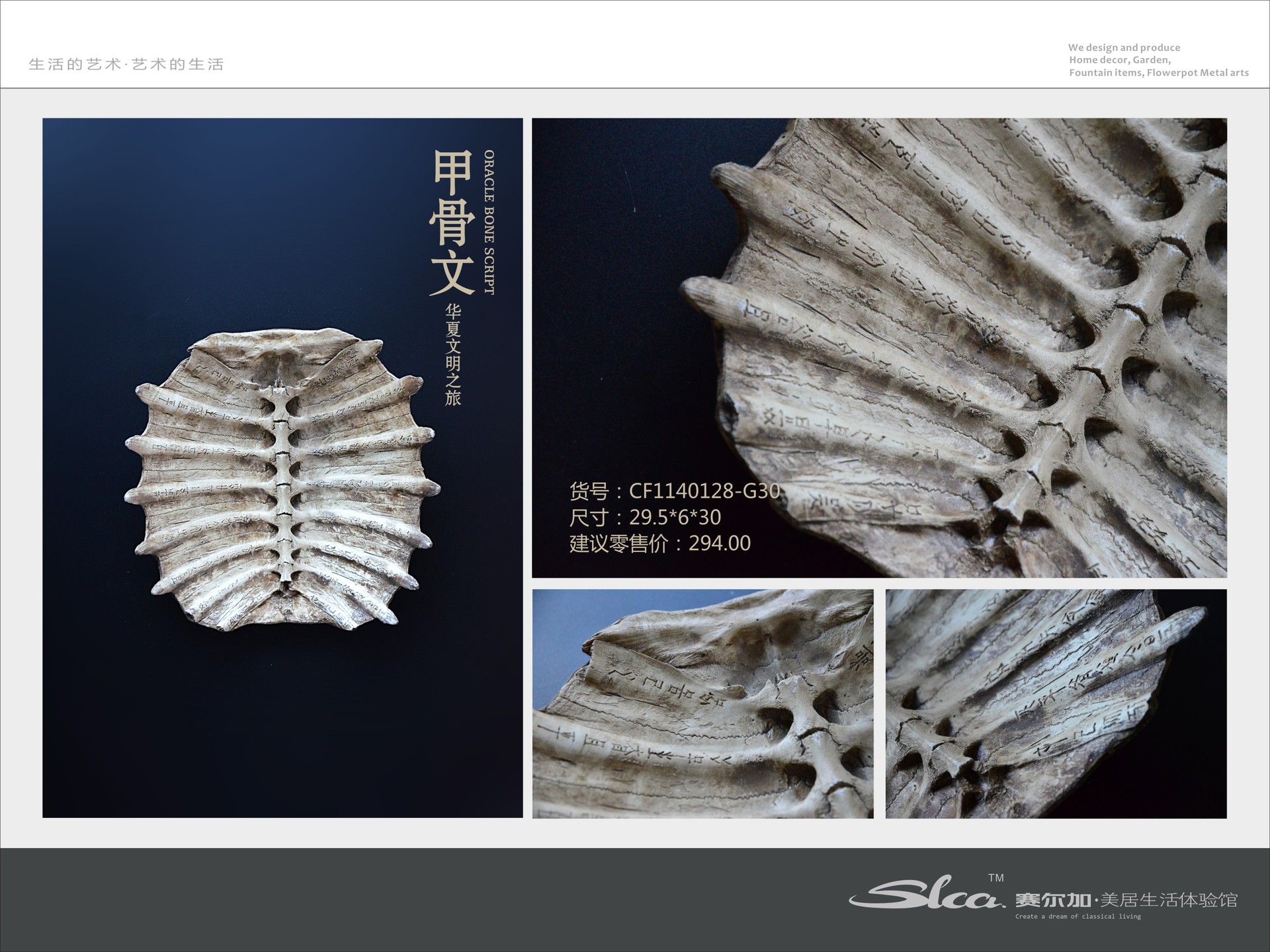Click the slogan 生活的艺术·艺术的生活
1270x952 pixels.
point(126,64)
